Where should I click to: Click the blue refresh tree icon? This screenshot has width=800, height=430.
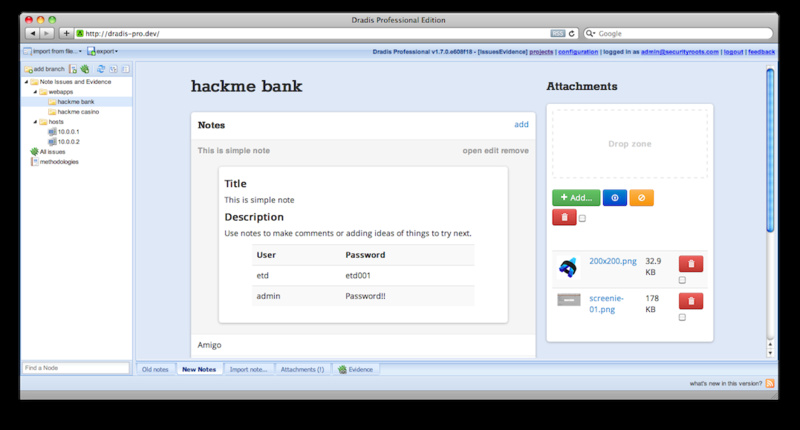pos(101,69)
